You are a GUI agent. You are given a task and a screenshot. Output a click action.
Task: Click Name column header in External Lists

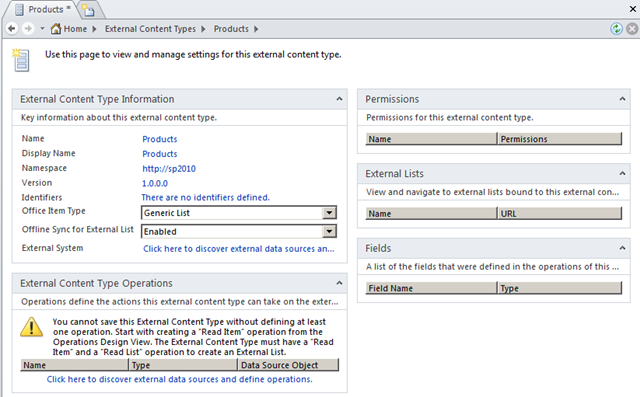pyautogui.click(x=431, y=213)
